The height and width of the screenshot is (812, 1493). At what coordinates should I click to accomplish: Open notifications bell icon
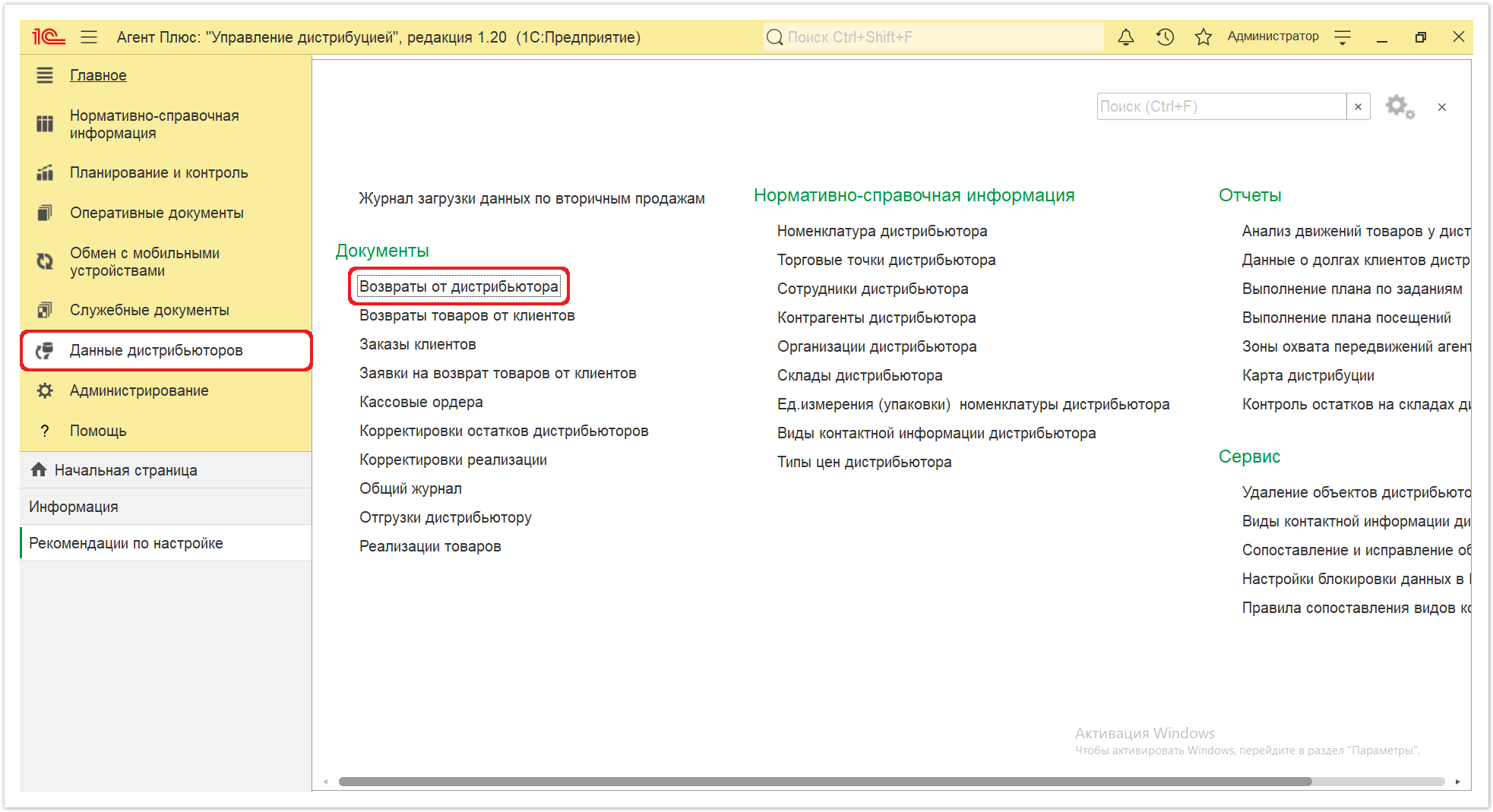coord(1126,36)
